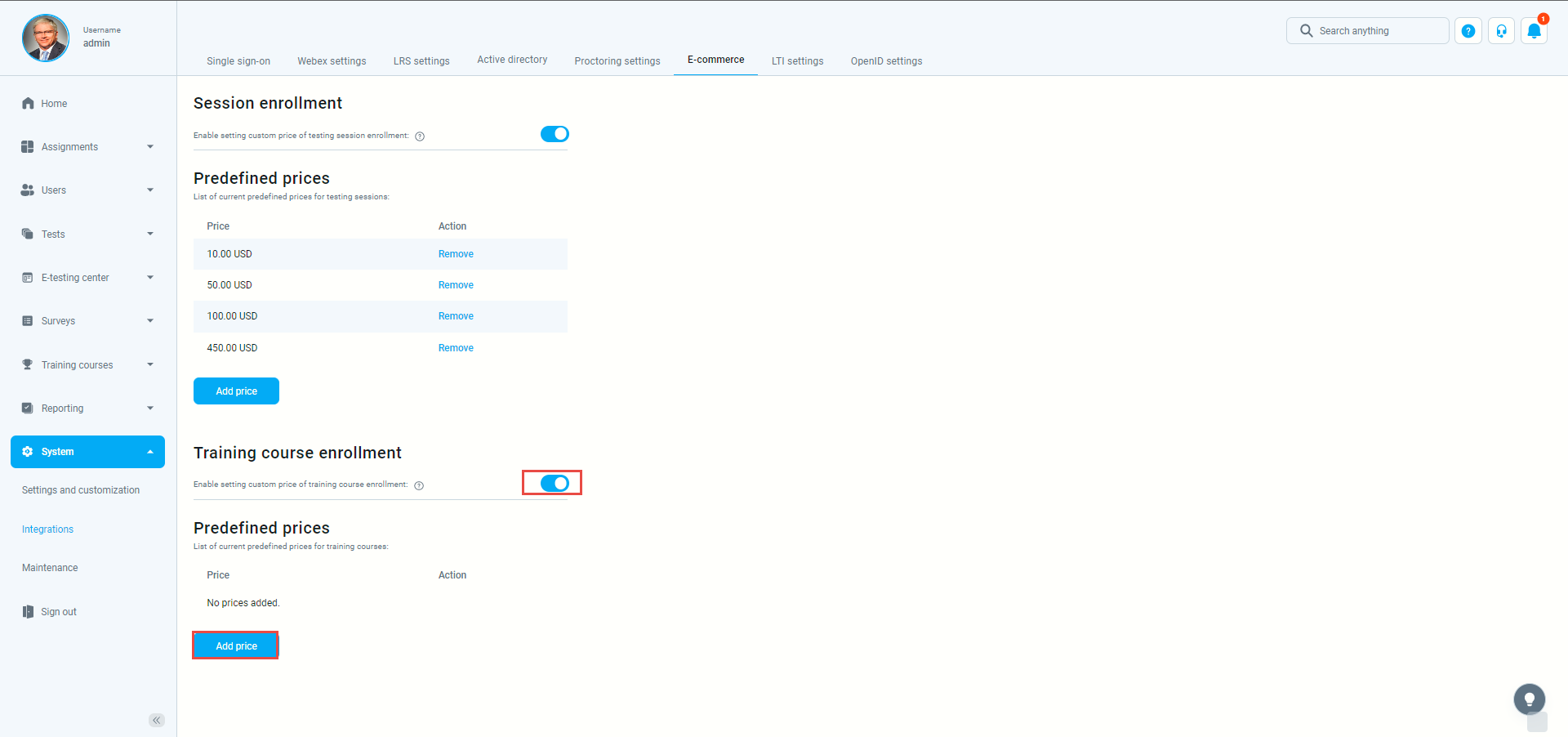Click the lightbulb tips icon
Image resolution: width=1568 pixels, height=737 pixels.
(x=1529, y=699)
